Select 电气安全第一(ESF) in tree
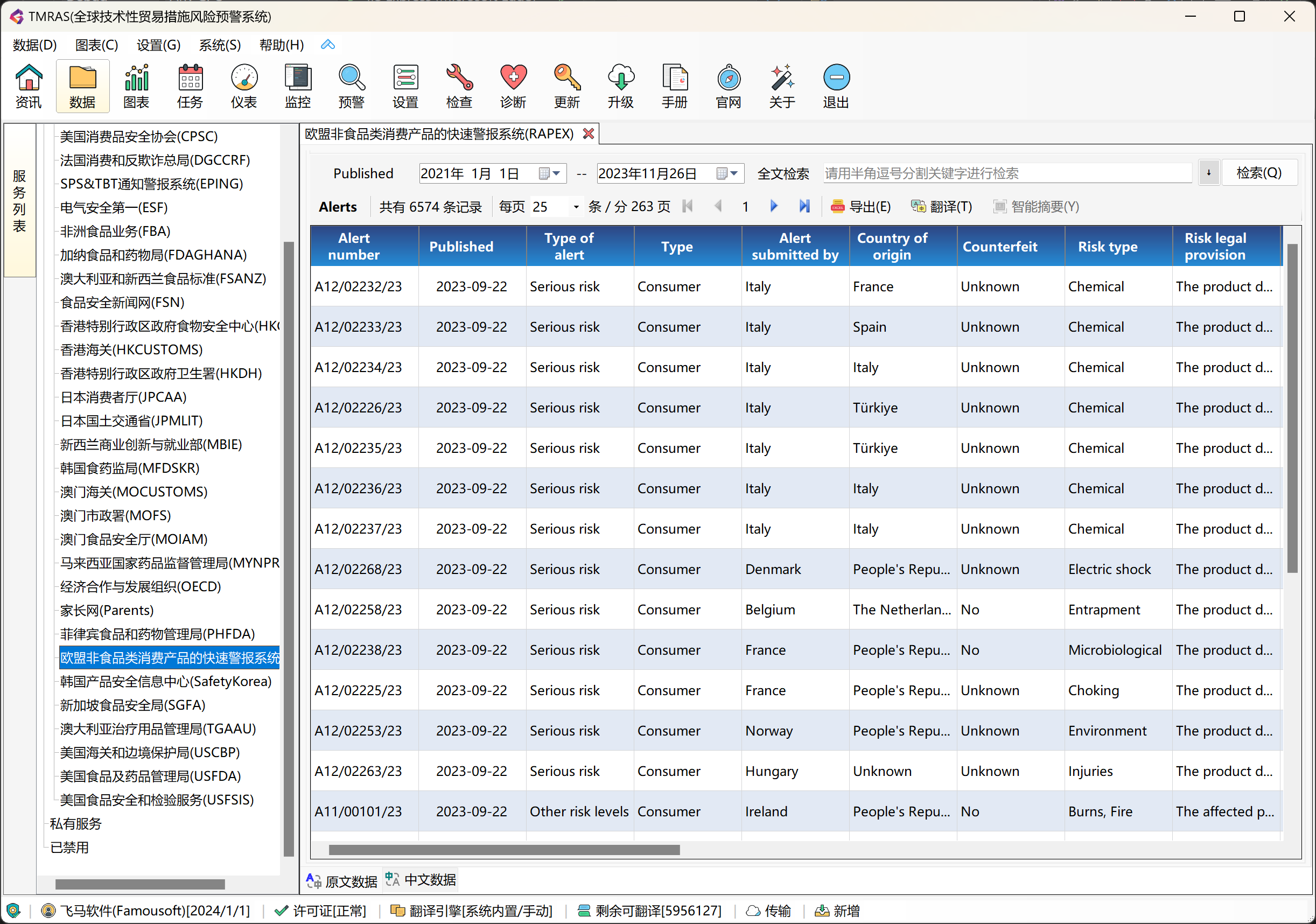 coord(114,207)
